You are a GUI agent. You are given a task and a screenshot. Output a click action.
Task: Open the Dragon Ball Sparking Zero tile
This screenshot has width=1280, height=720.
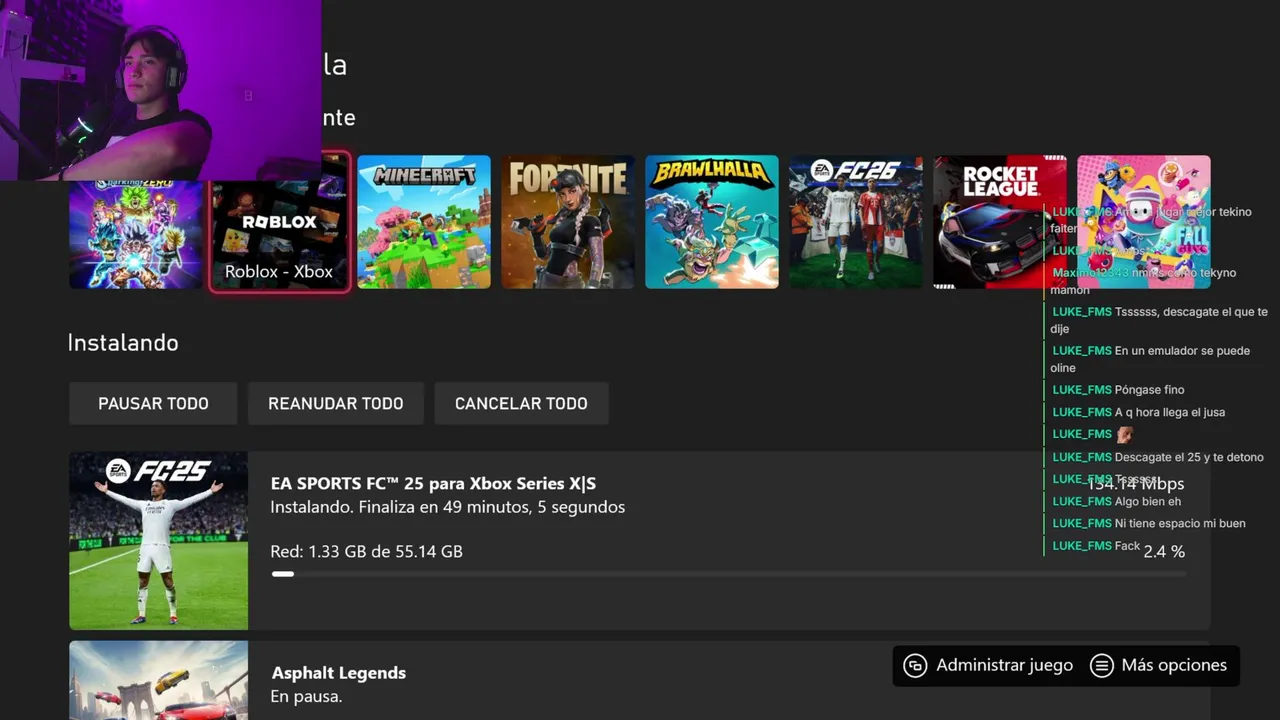pos(136,235)
